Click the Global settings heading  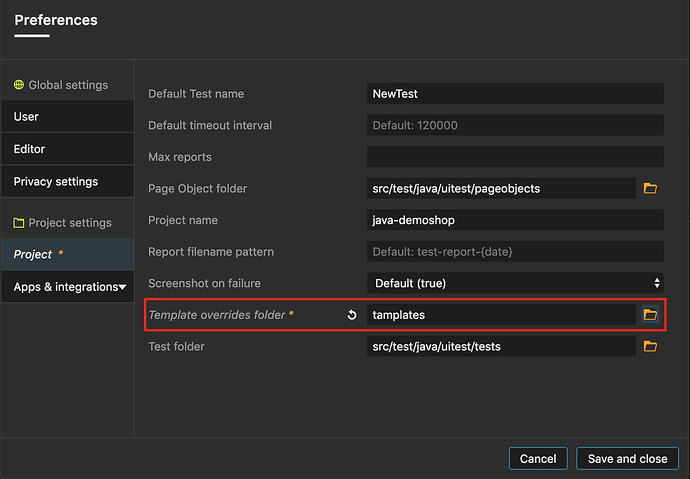(68, 85)
